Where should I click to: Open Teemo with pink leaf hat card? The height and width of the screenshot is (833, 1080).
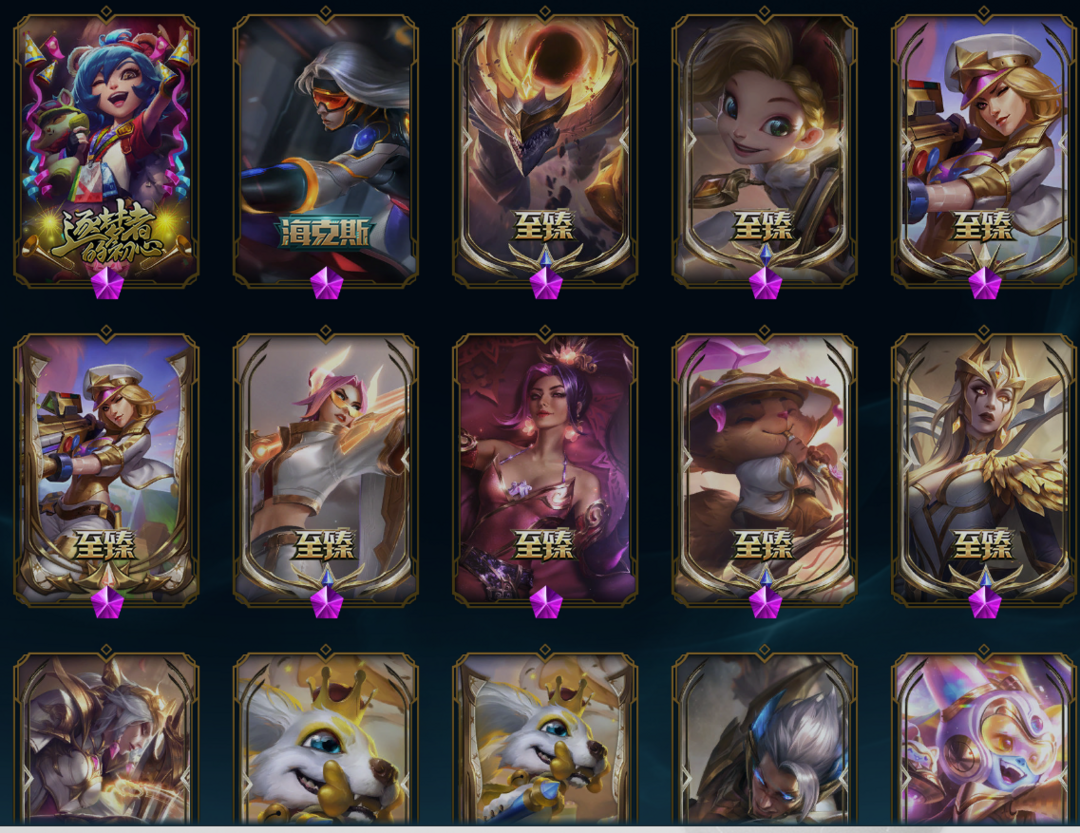click(x=765, y=469)
